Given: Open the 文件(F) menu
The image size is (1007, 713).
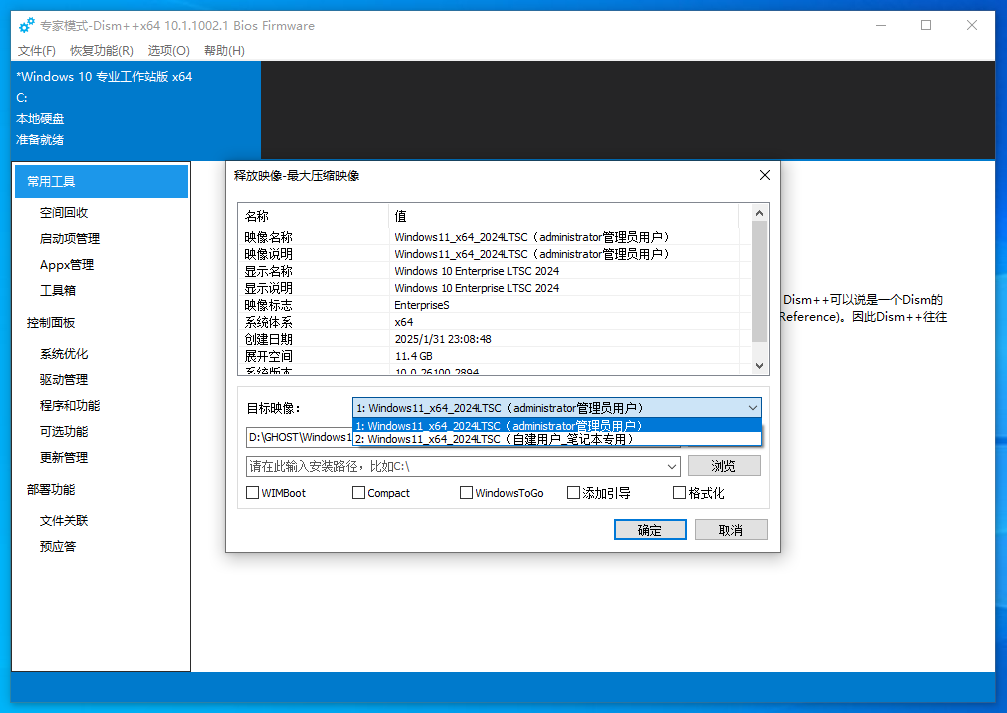Looking at the screenshot, I should 37,51.
